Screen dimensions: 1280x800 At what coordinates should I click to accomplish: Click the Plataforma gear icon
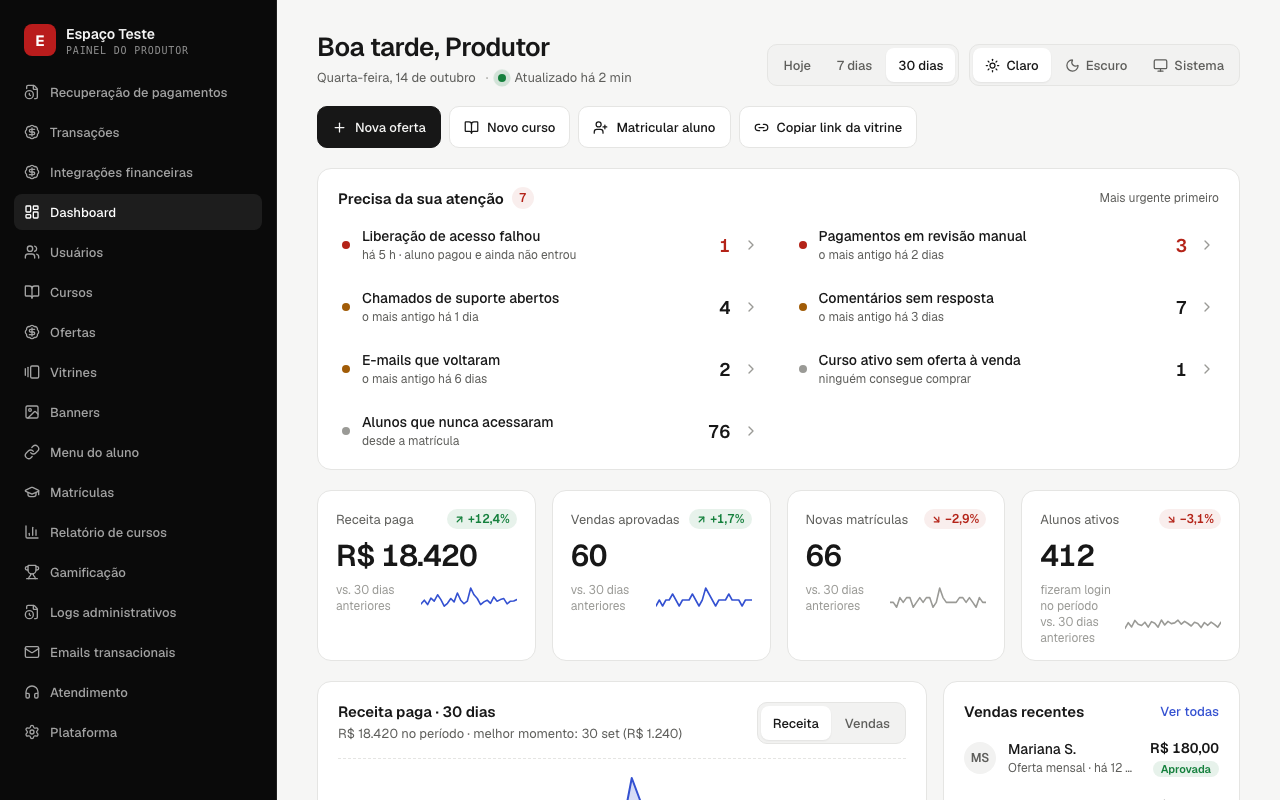[32, 732]
